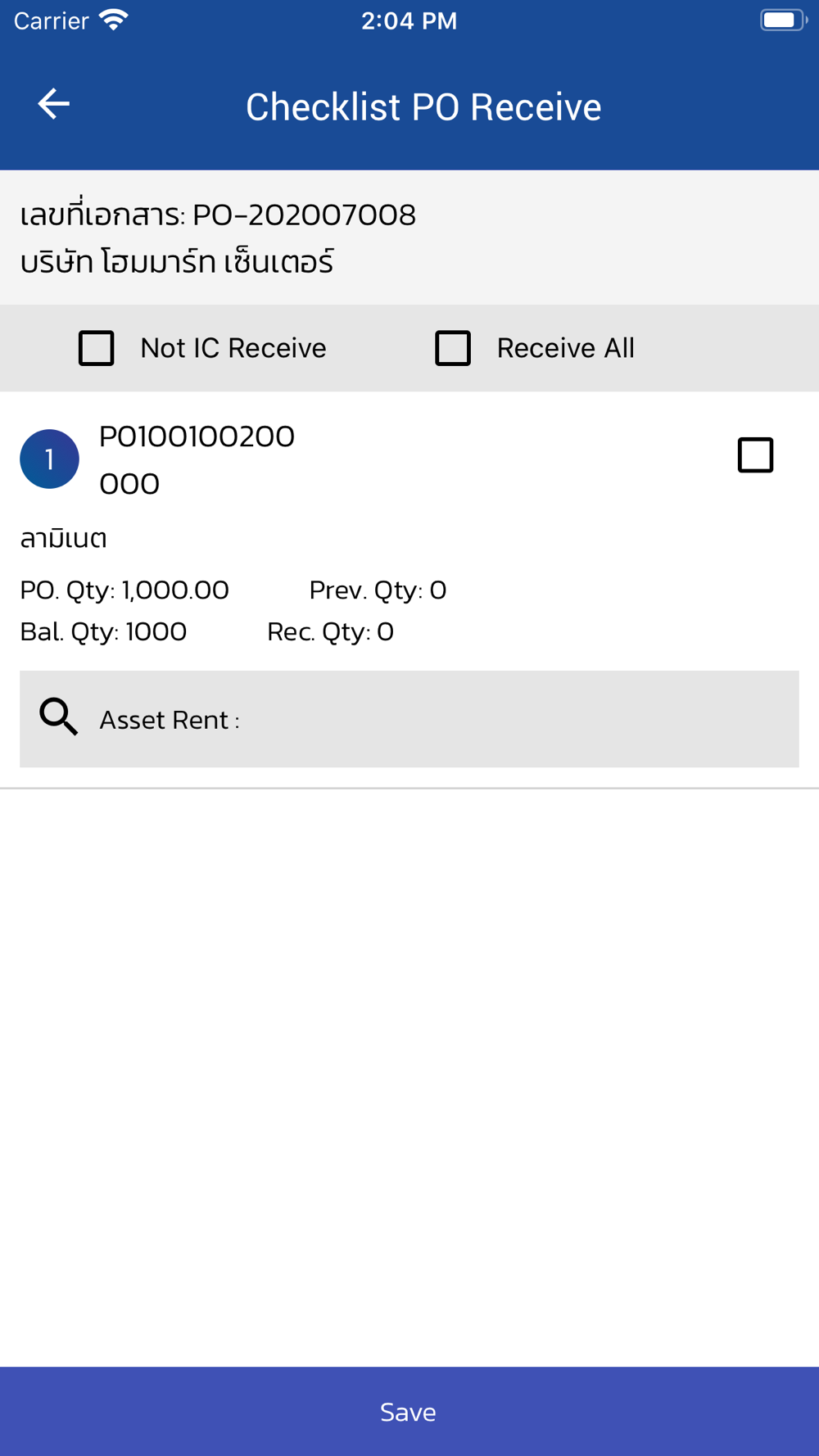Click the magnifier search icon
The width and height of the screenshot is (819, 1456).
click(x=59, y=717)
